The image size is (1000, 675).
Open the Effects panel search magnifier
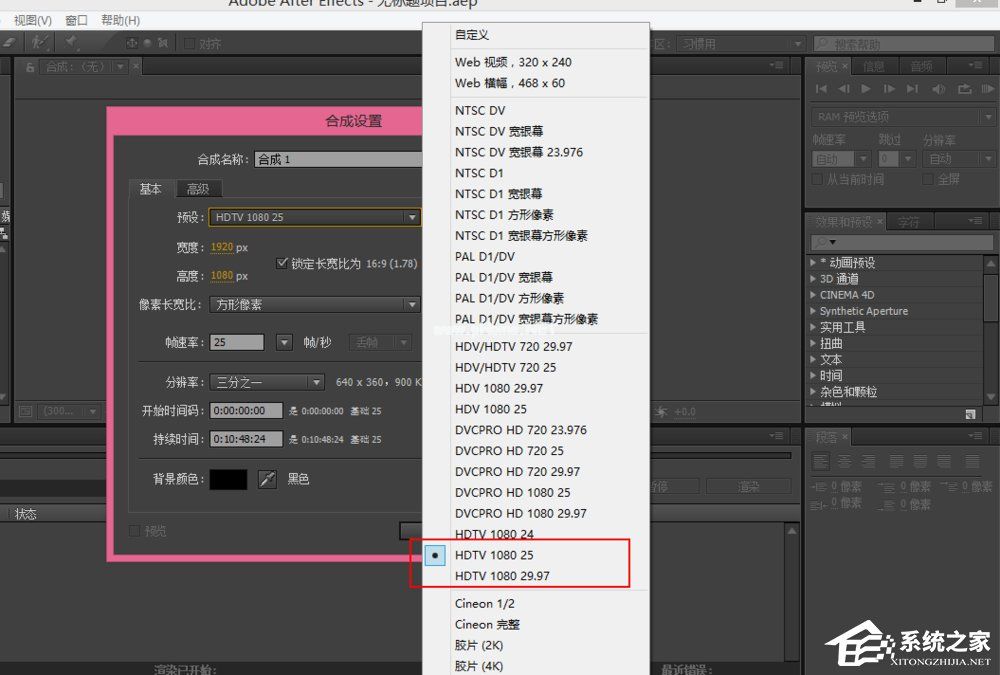820,241
